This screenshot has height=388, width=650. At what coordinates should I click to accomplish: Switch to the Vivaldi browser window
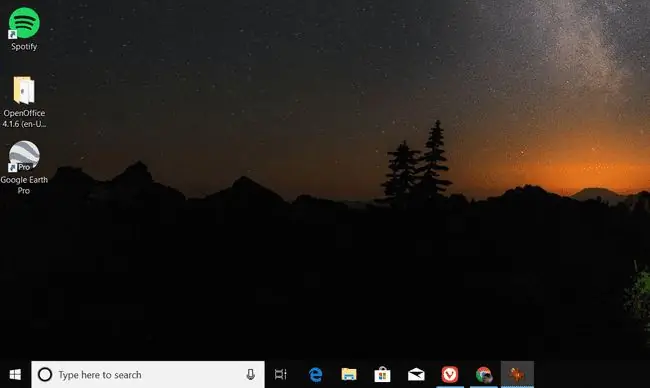coord(450,374)
